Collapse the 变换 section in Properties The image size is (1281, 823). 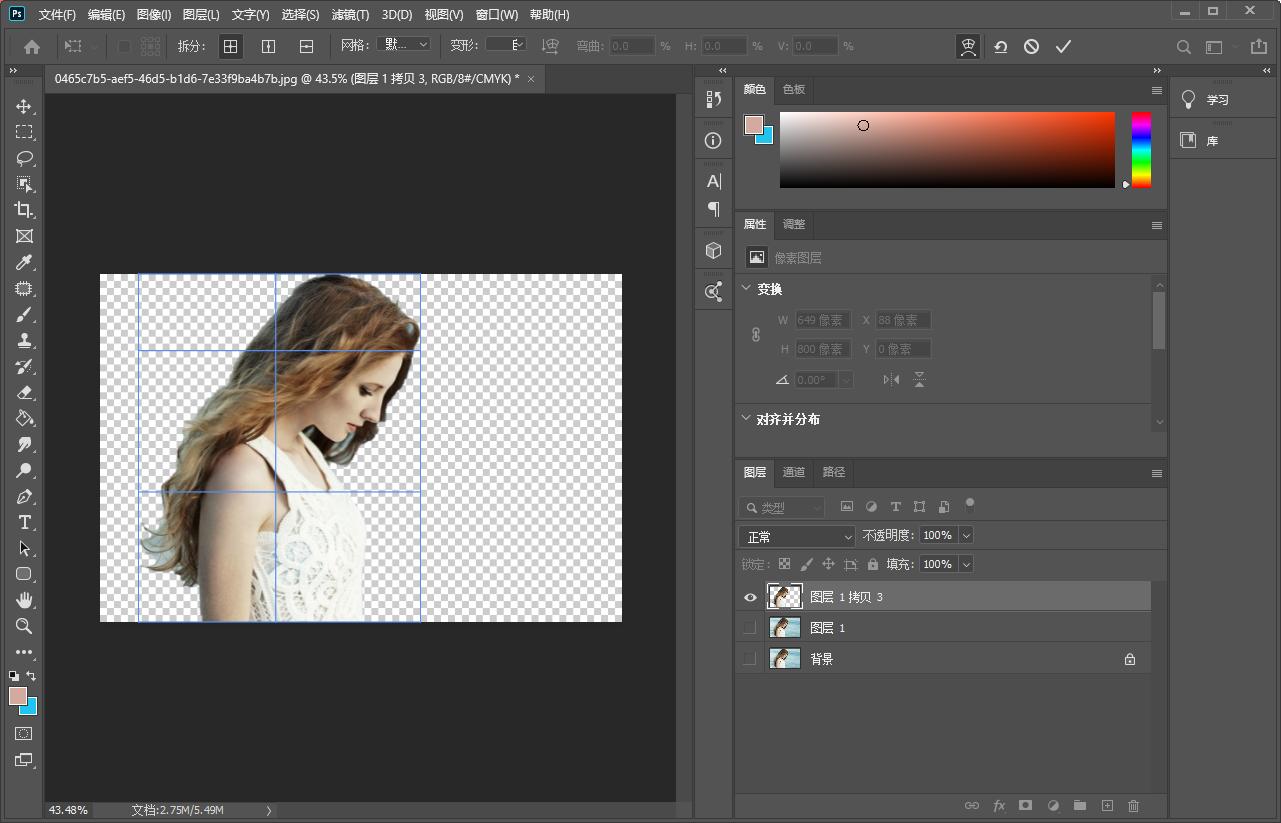click(746, 288)
